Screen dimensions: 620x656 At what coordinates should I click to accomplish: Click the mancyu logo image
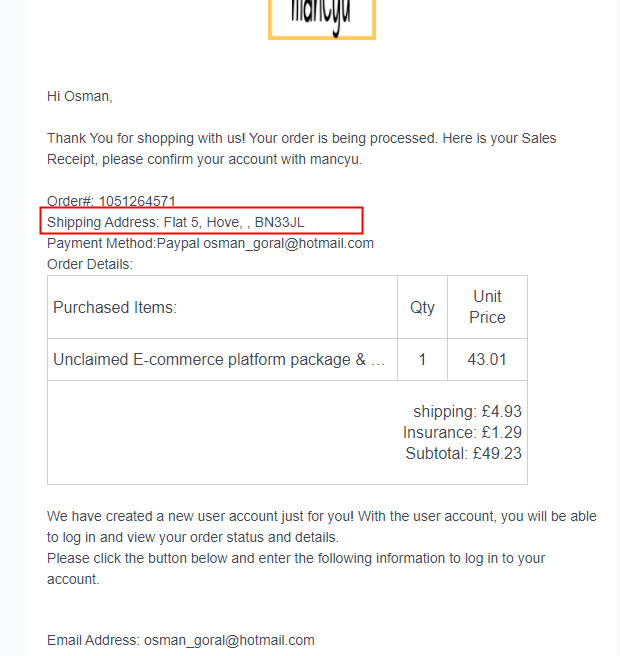click(x=322, y=18)
